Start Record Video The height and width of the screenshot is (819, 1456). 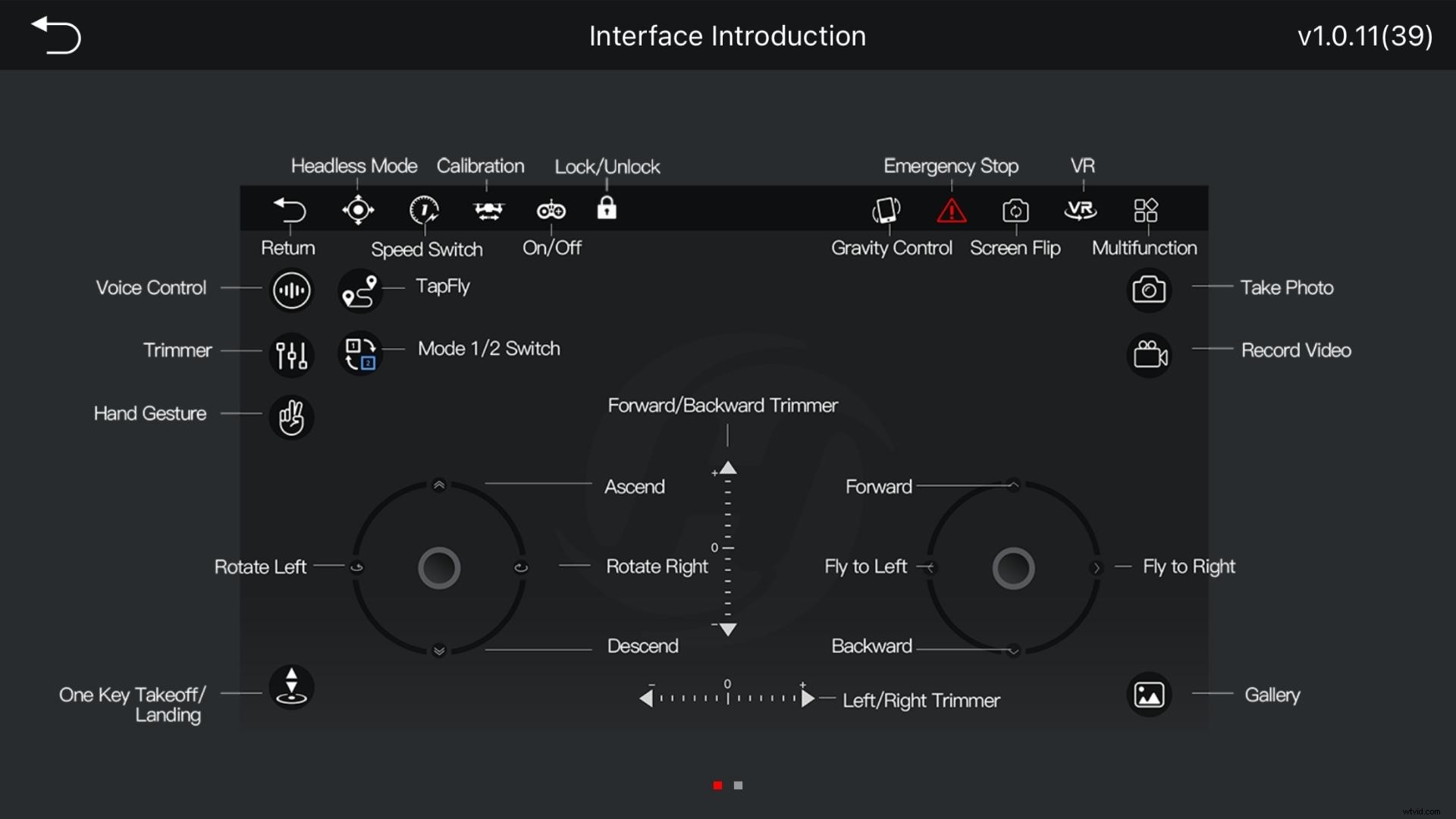point(1150,354)
